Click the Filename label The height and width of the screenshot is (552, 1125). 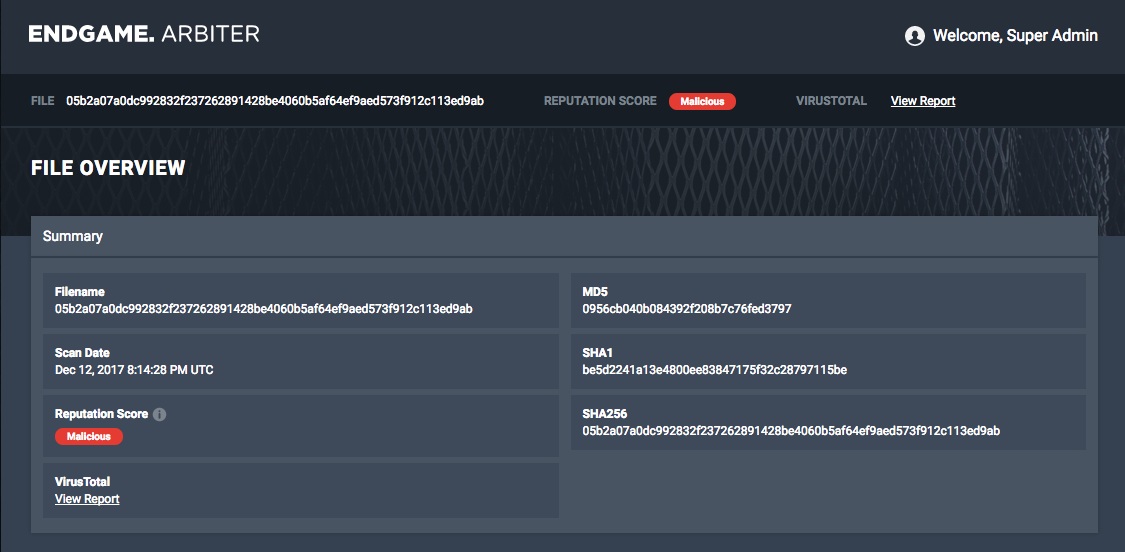tap(80, 292)
